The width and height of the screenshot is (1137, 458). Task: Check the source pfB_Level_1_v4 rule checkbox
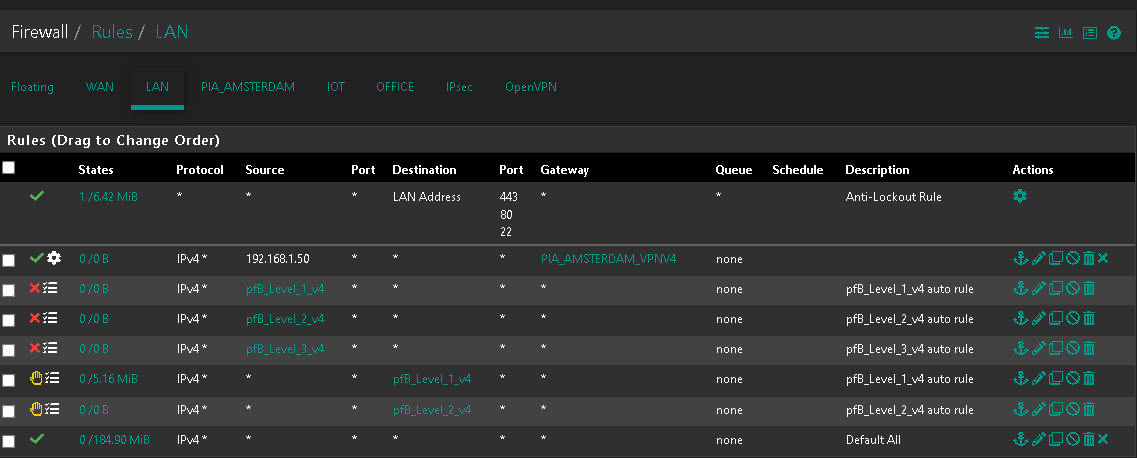click(x=9, y=291)
